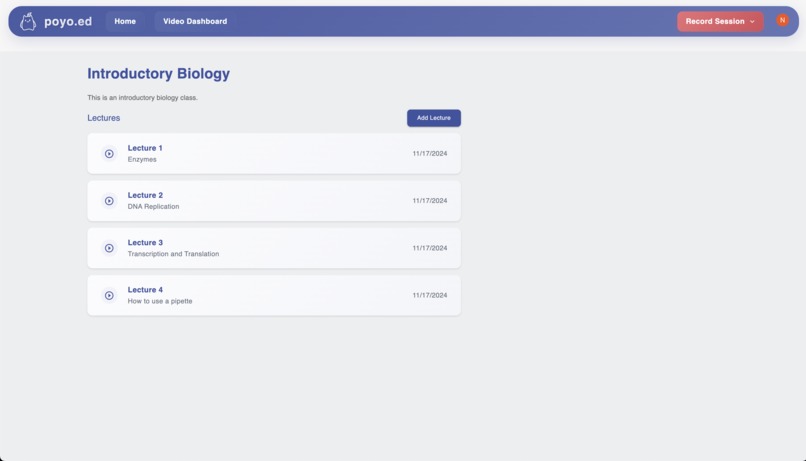Open the user avatar N profile

click(782, 20)
